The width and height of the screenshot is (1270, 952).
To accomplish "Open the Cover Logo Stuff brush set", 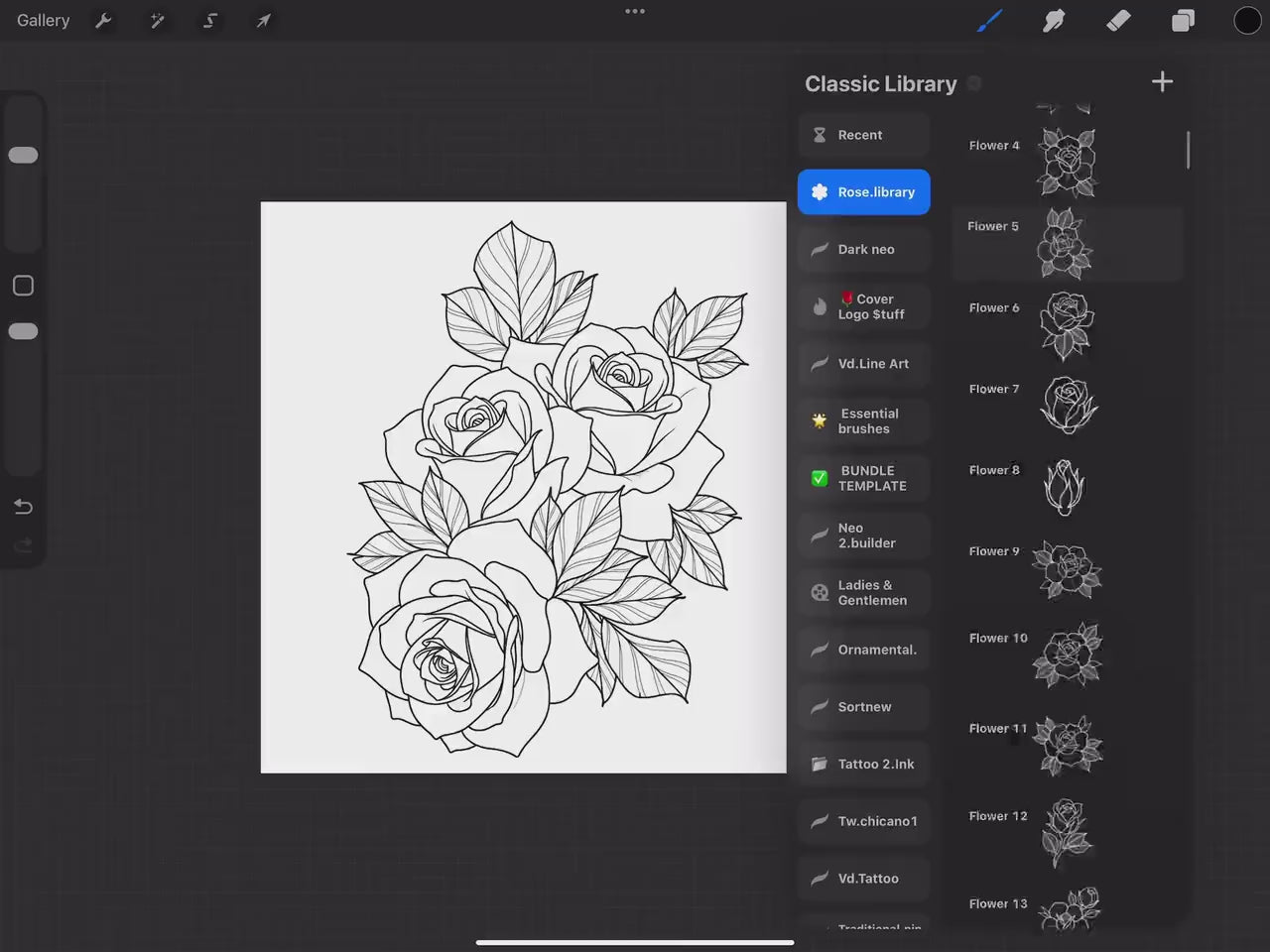I will click(864, 306).
